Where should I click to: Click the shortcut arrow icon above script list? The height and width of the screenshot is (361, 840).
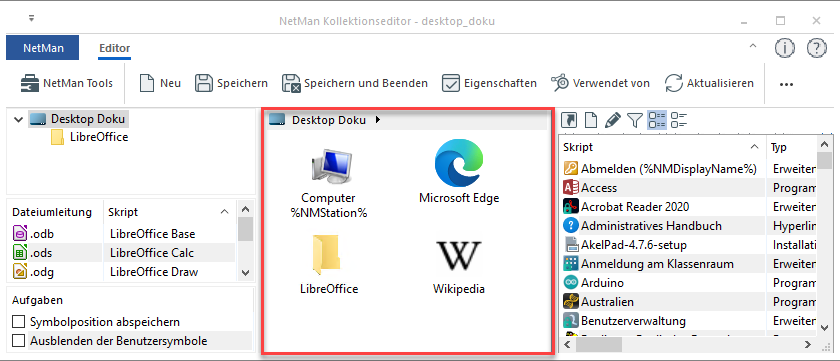point(568,120)
